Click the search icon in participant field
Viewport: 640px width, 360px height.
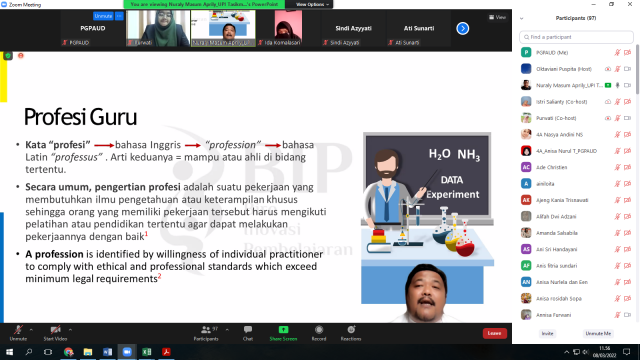tap(527, 37)
